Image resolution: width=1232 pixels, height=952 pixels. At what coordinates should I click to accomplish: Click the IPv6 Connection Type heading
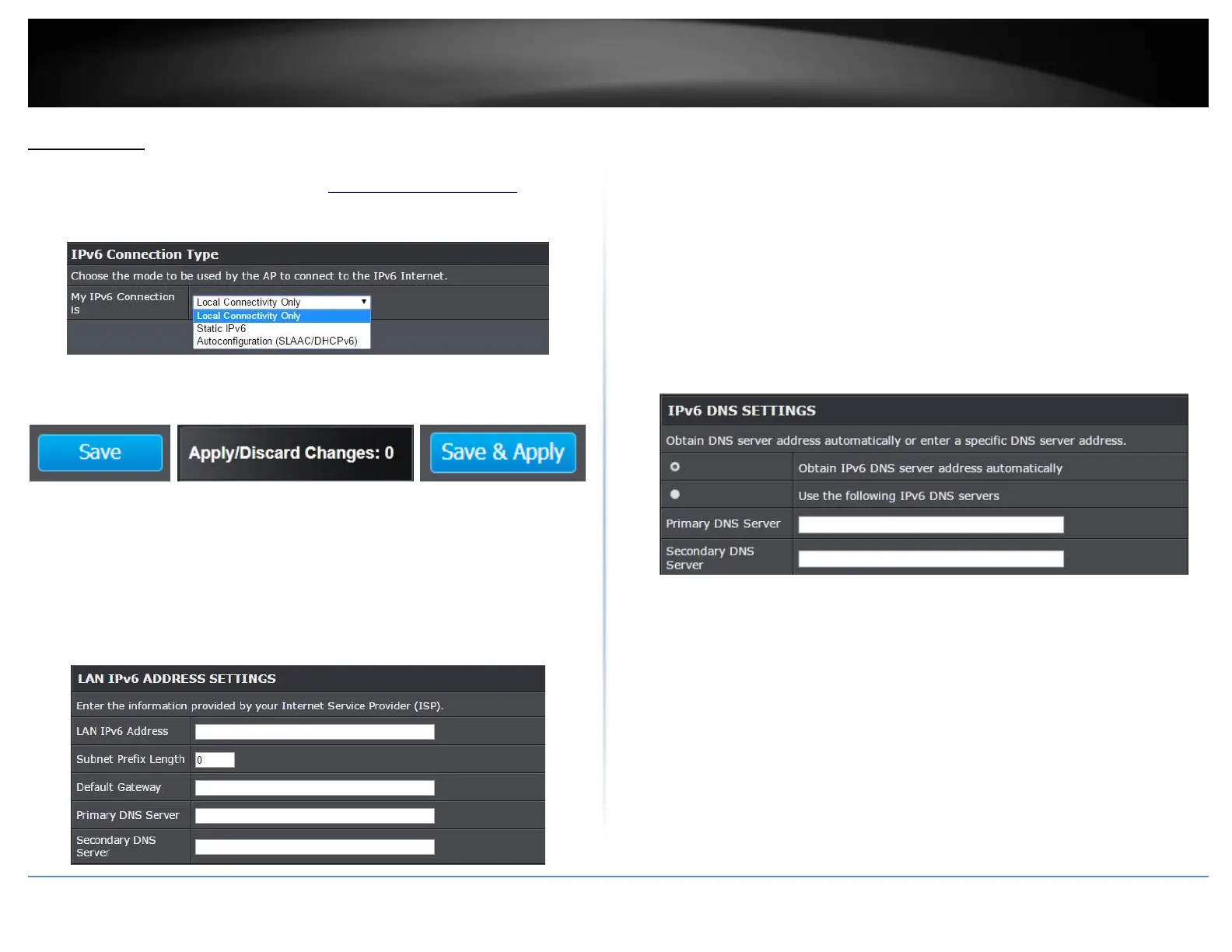click(x=145, y=254)
